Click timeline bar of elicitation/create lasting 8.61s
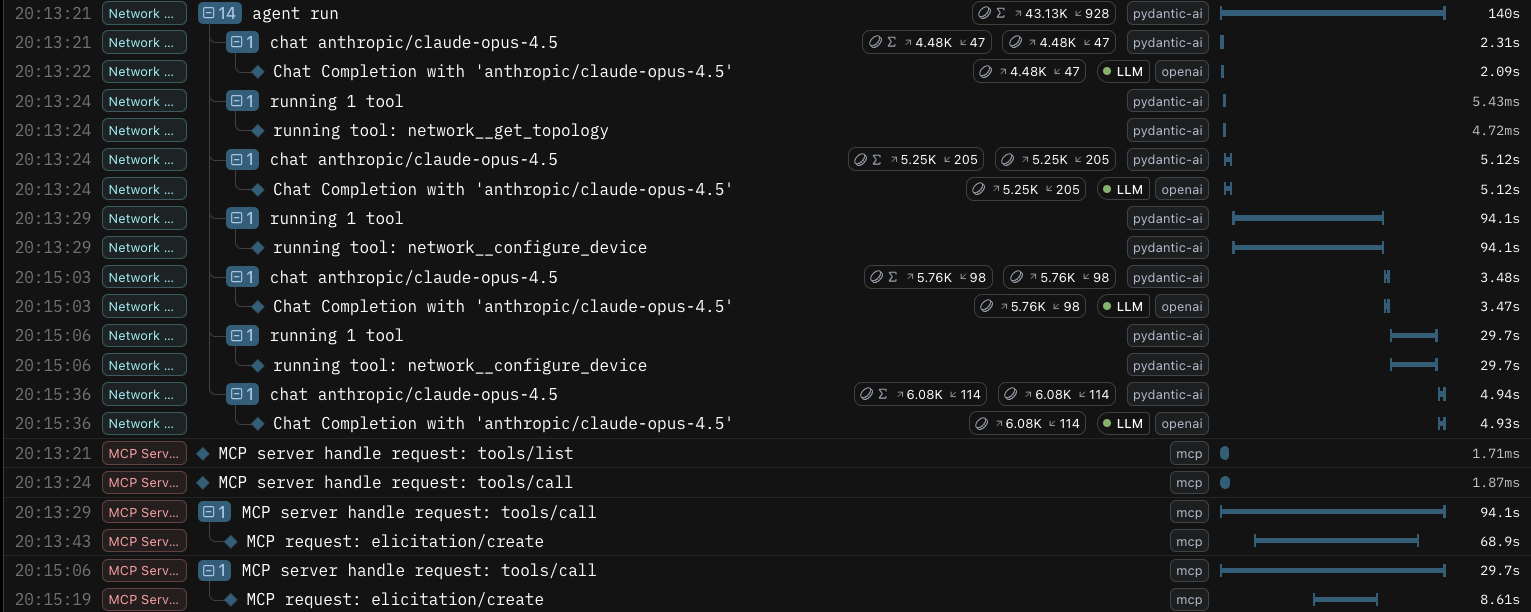 [x=1345, y=600]
